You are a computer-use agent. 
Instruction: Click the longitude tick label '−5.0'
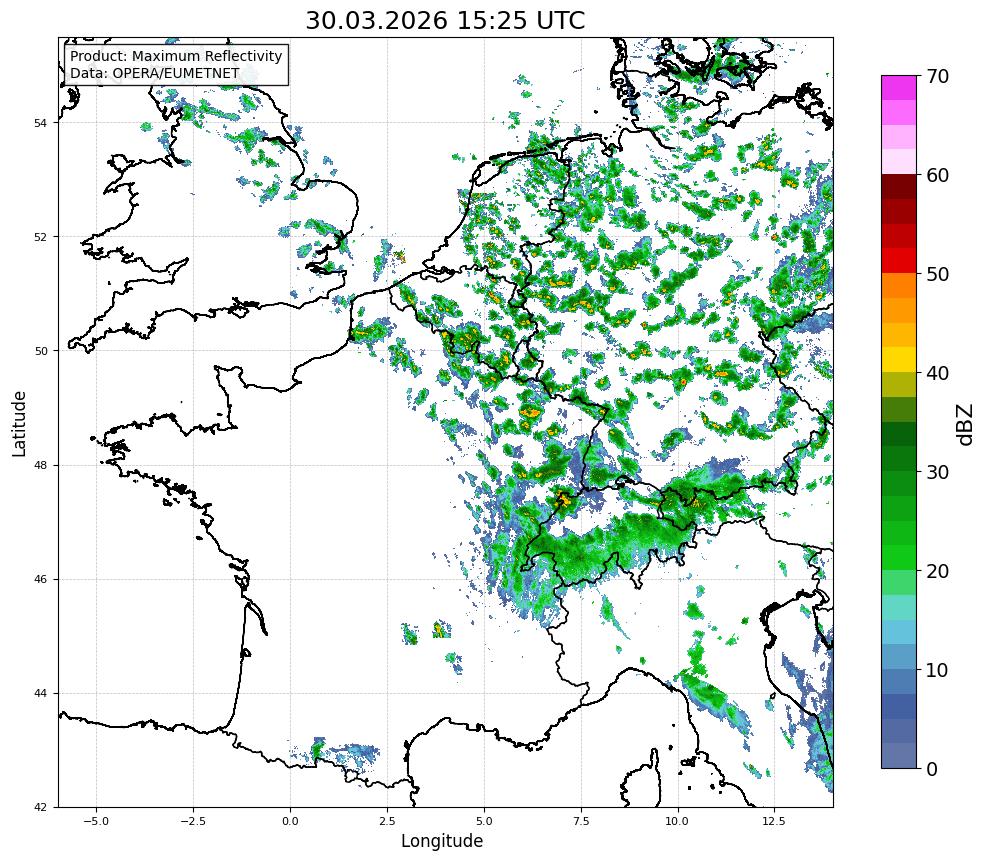[96, 821]
